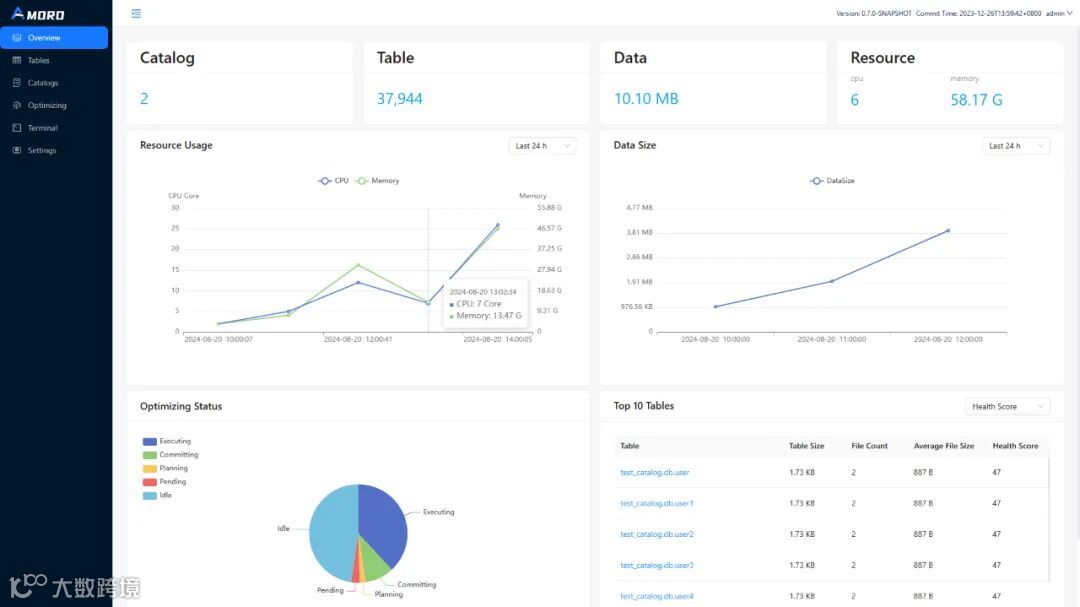This screenshot has width=1080, height=607.
Task: Click the Tables sidebar icon
Action: (17, 61)
